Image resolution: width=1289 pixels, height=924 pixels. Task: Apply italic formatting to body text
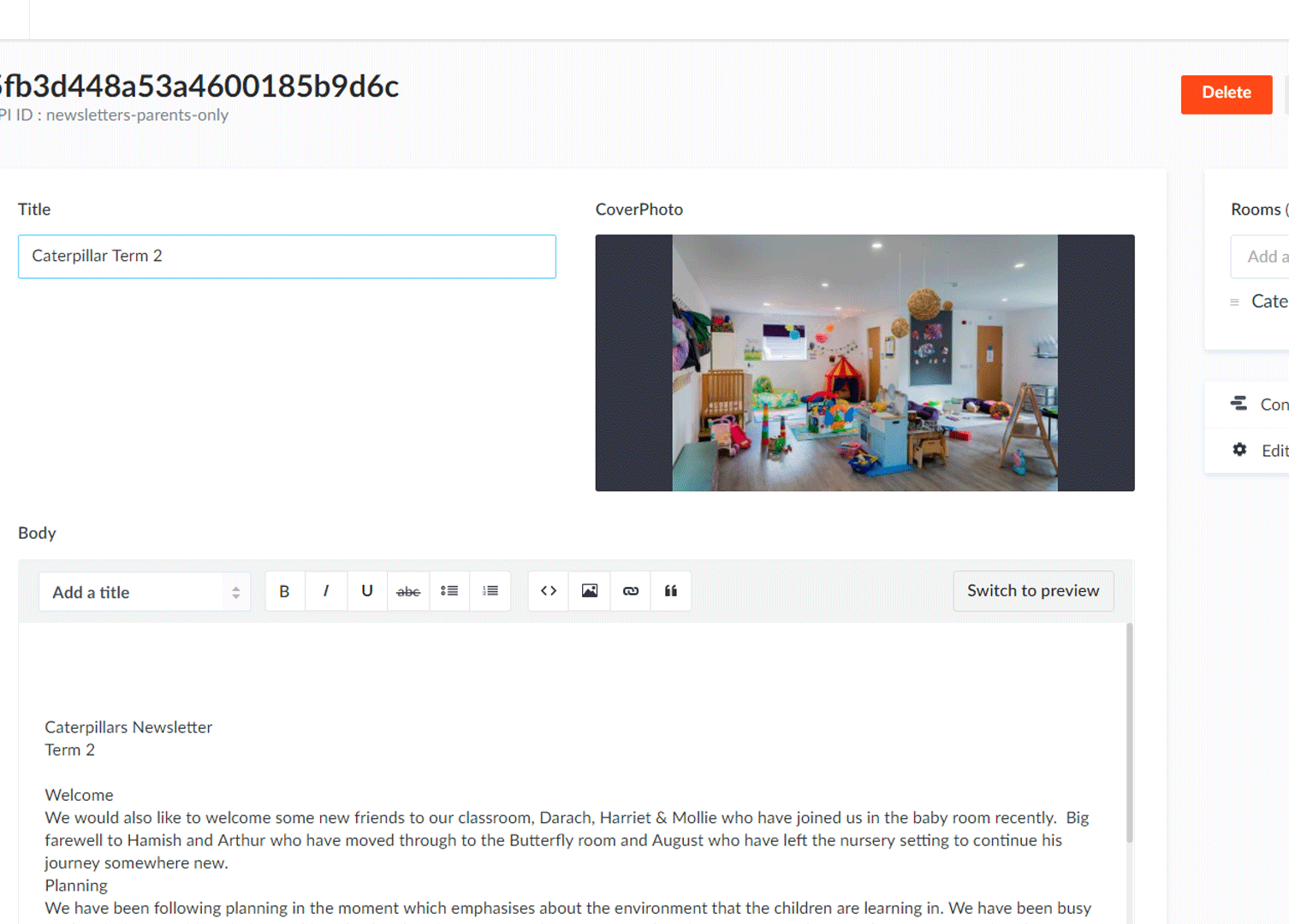click(x=325, y=591)
